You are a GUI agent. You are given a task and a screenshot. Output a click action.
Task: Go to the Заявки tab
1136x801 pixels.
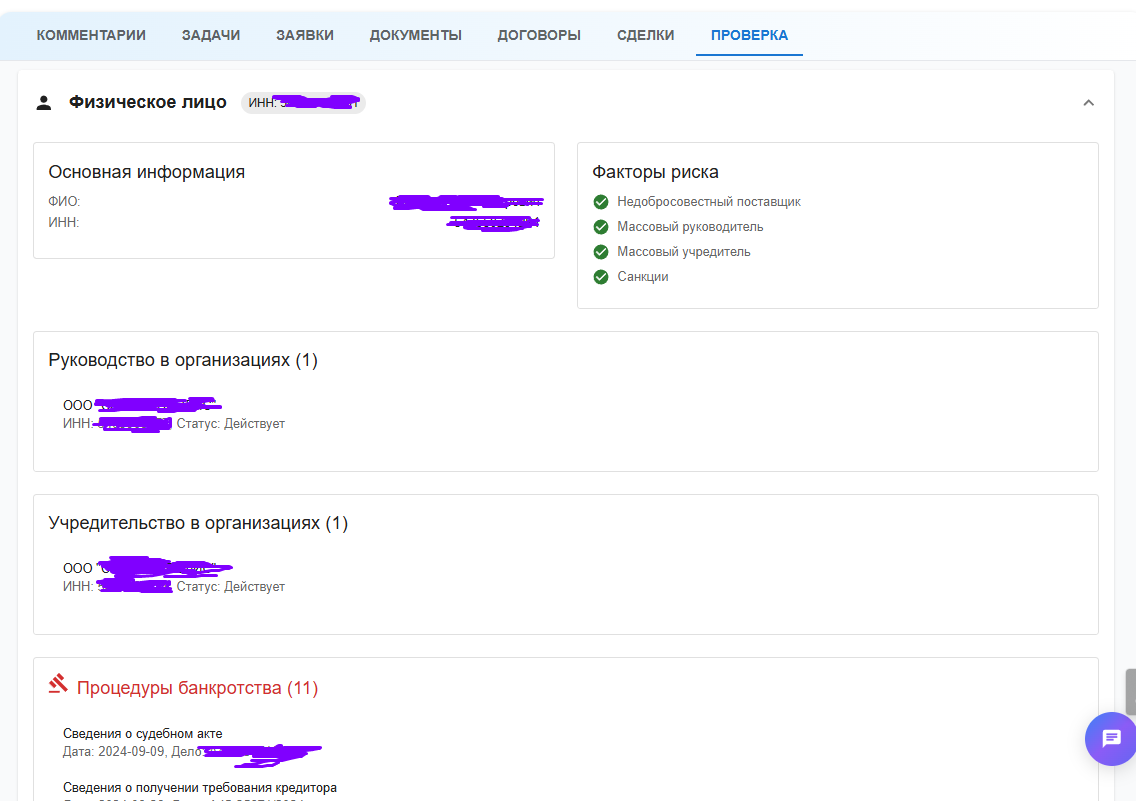tap(305, 35)
